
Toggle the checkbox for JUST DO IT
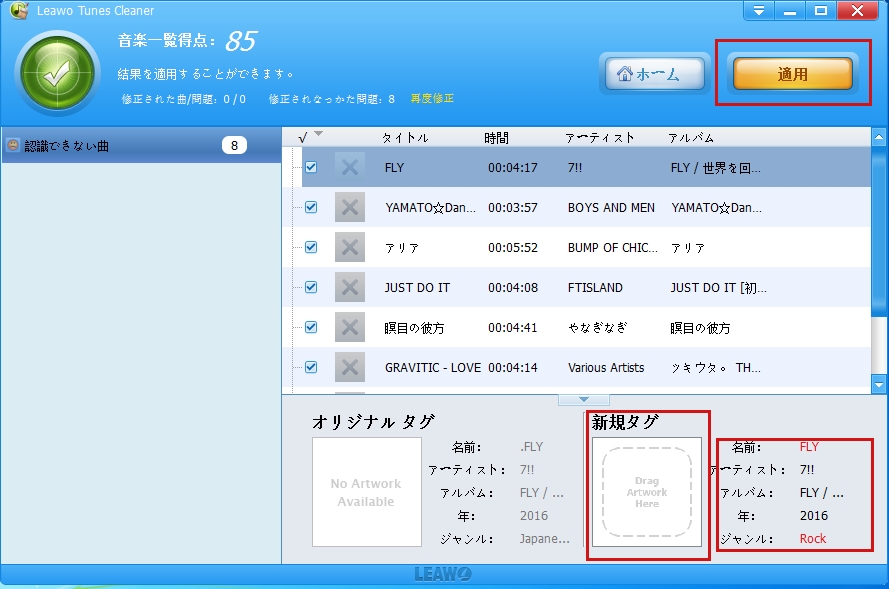pyautogui.click(x=311, y=287)
